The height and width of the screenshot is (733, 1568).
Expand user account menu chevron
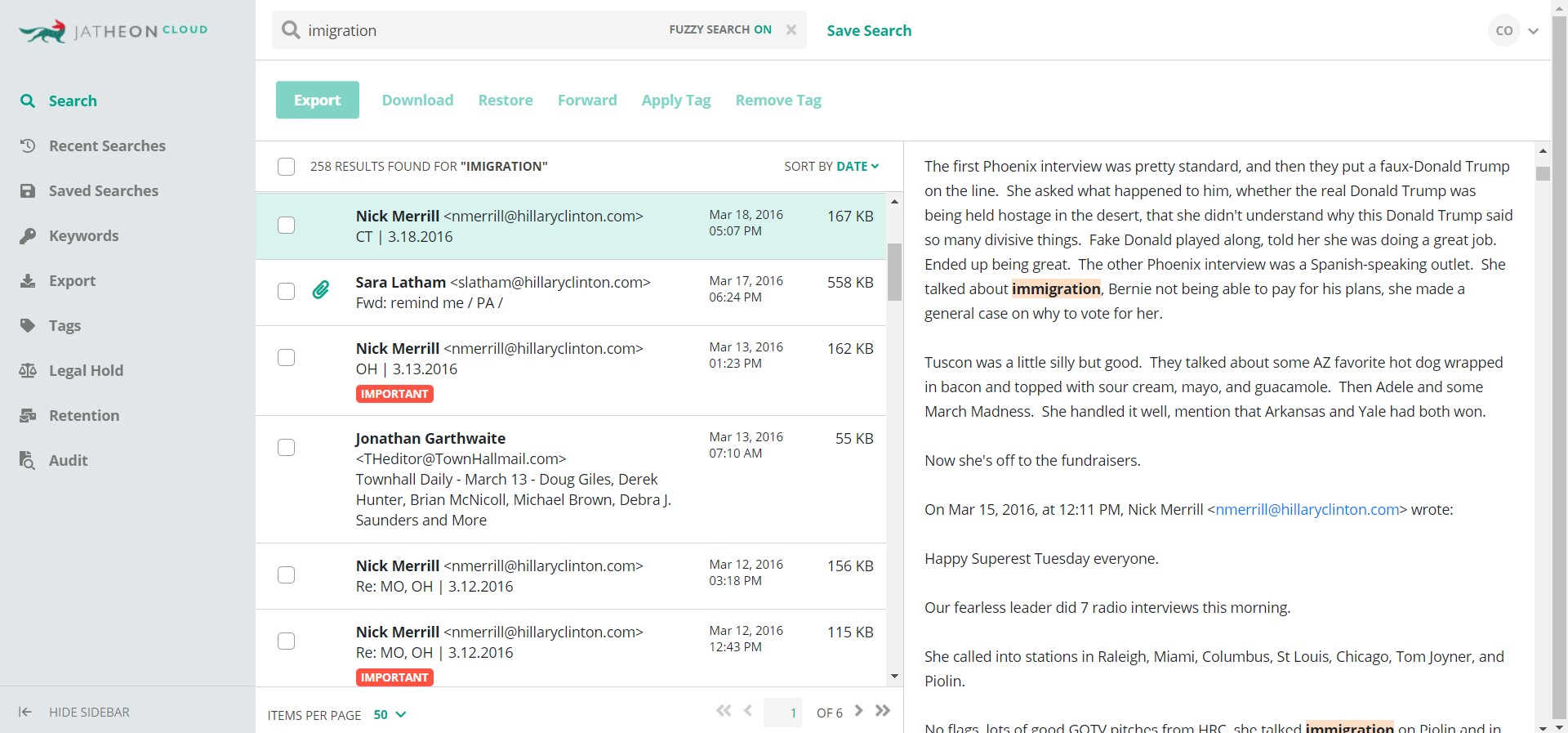1533,31
